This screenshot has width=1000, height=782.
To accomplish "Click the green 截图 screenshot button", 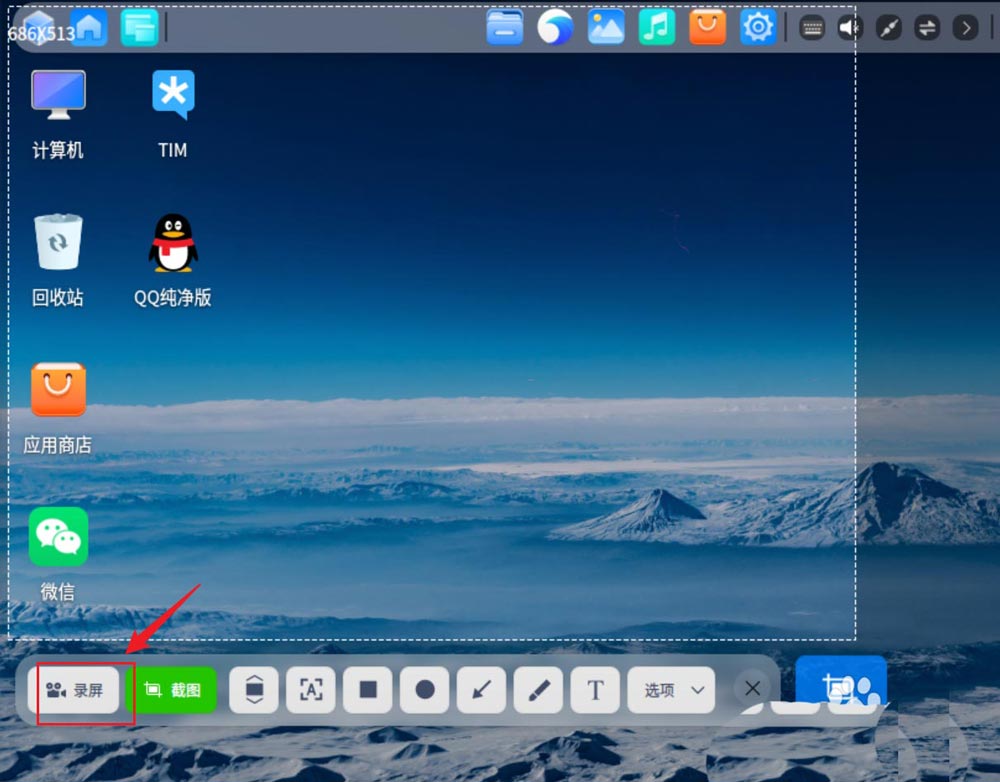I will (172, 690).
